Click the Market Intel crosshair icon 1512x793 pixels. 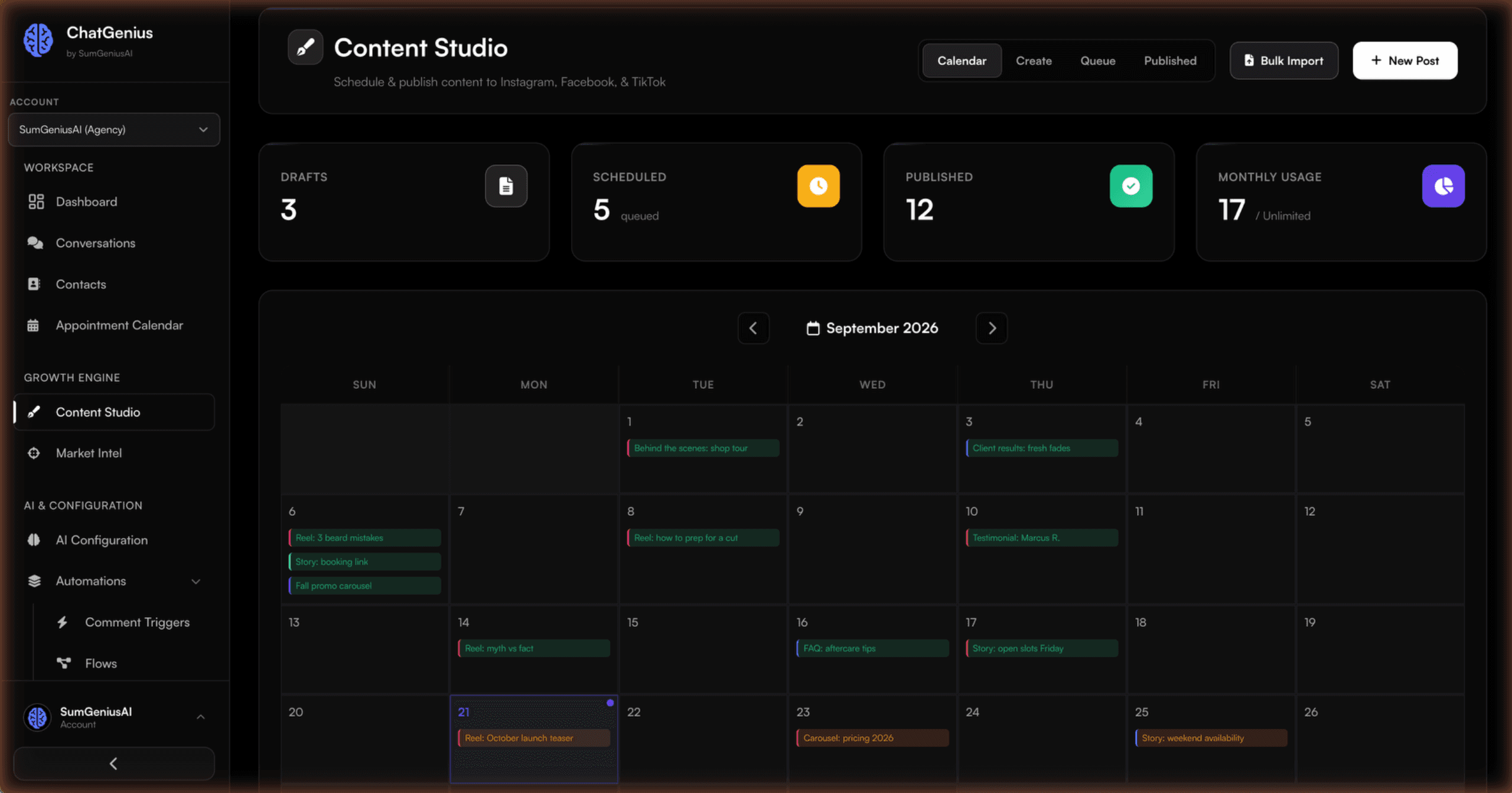click(x=34, y=453)
